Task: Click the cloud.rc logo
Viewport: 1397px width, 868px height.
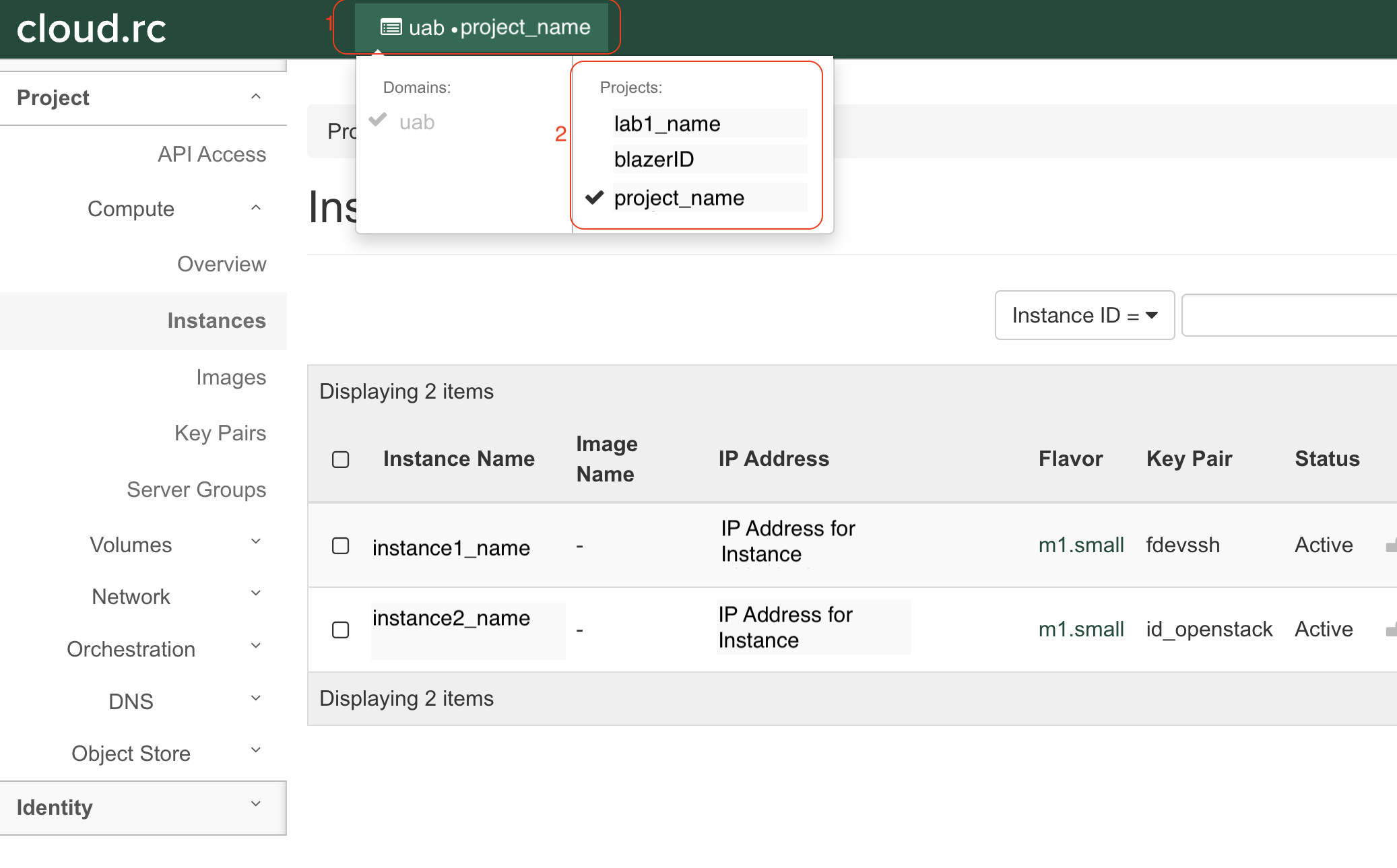Action: point(91,29)
